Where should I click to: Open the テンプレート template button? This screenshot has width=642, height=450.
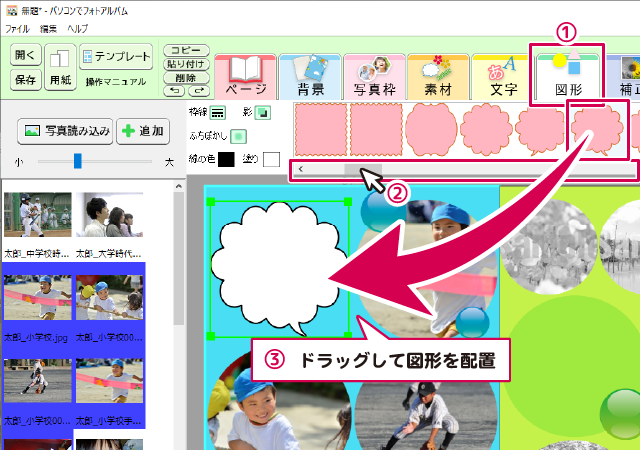116,56
